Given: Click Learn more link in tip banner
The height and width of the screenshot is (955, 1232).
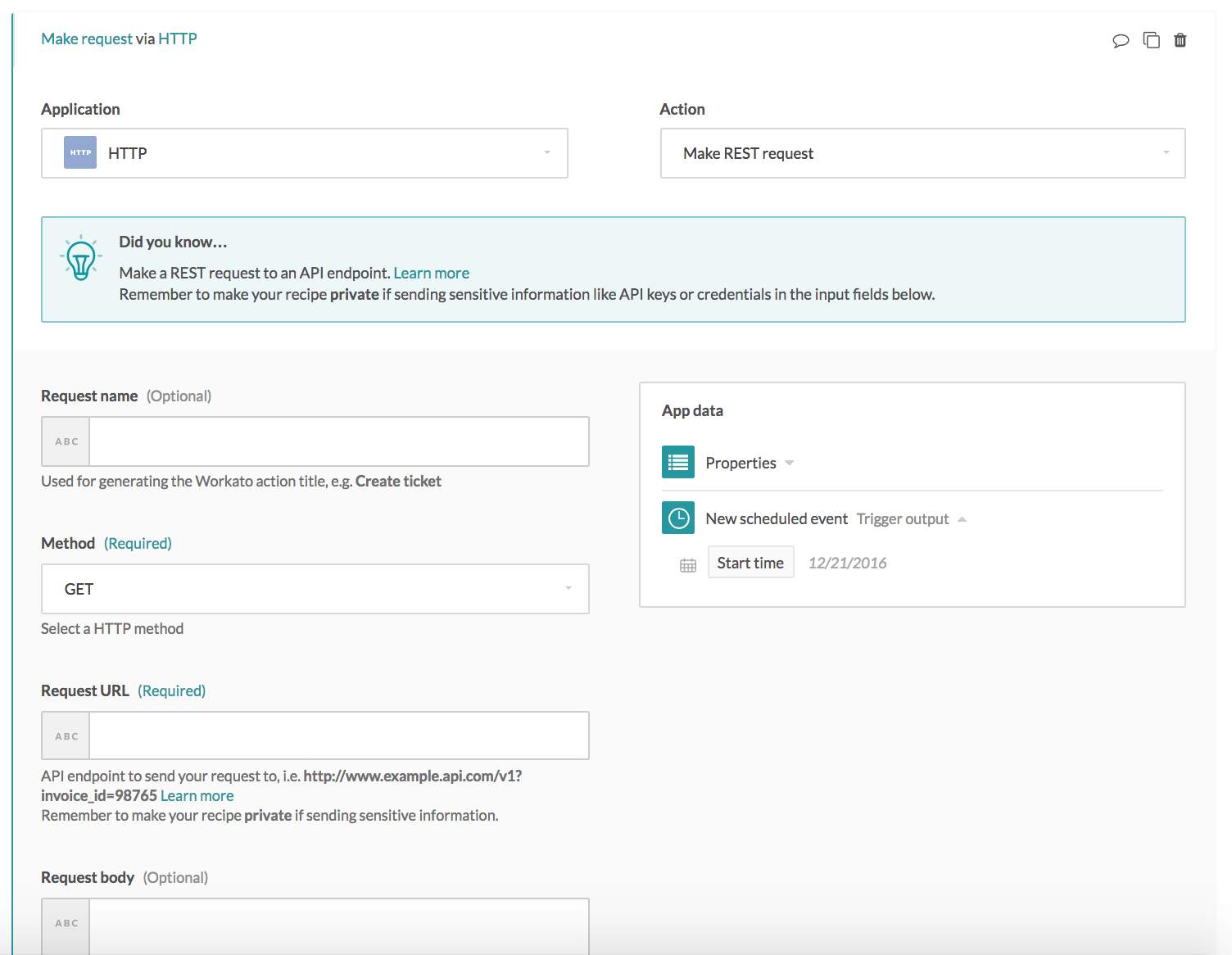Looking at the screenshot, I should pos(431,273).
